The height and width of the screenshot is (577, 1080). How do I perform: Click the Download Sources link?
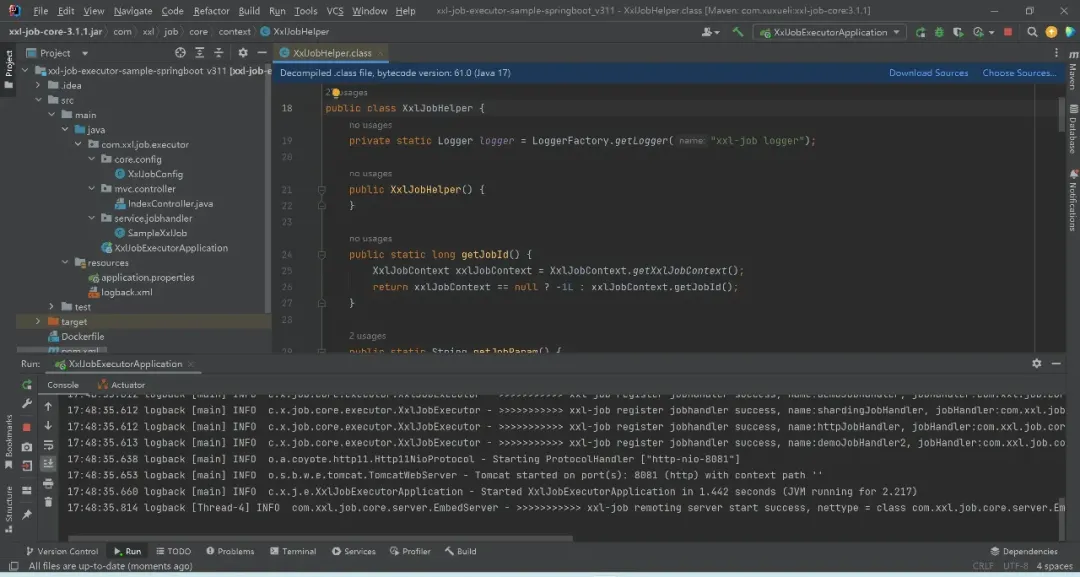coord(928,73)
